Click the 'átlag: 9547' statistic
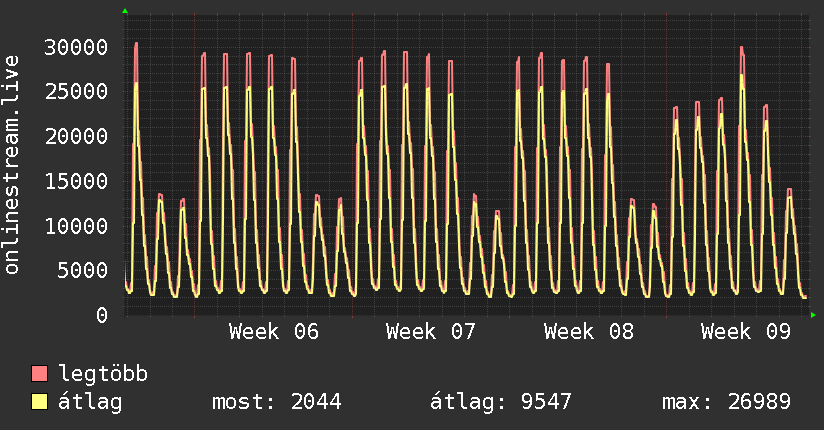 [x=500, y=402]
